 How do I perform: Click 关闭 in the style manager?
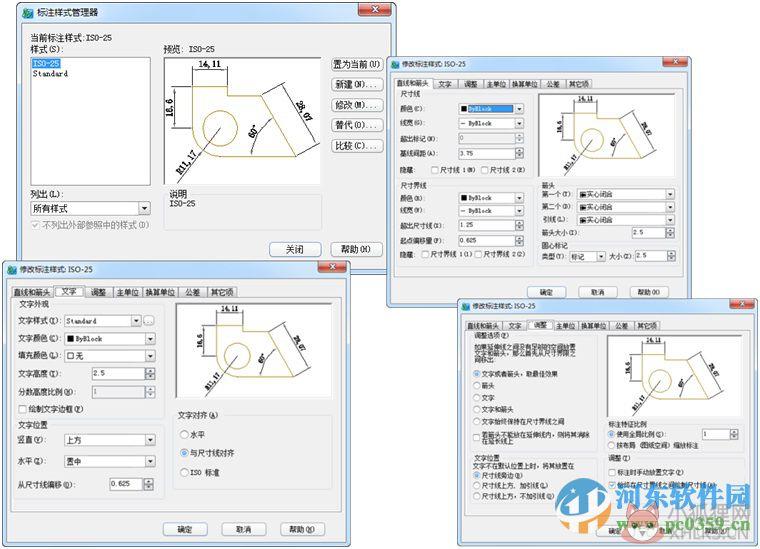(295, 250)
